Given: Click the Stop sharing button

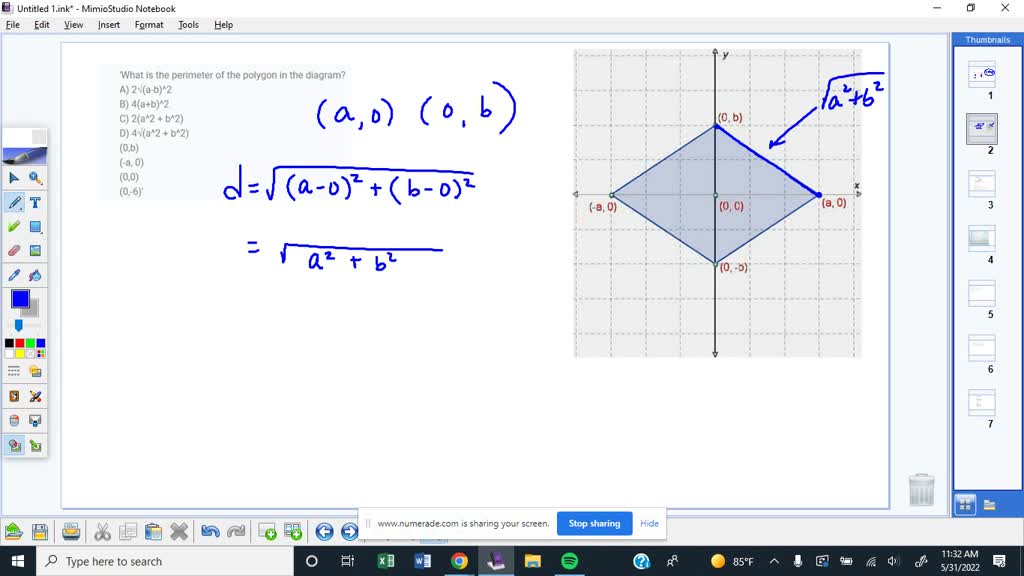Looking at the screenshot, I should pyautogui.click(x=594, y=523).
